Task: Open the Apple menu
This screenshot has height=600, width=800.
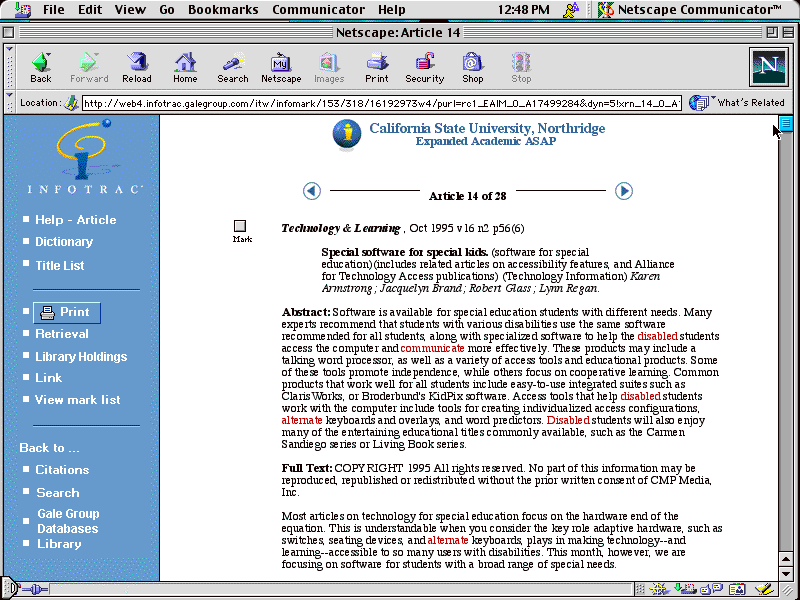Action: [22, 10]
